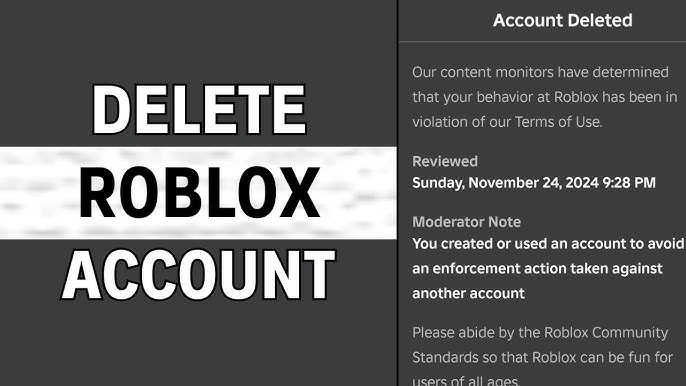The image size is (686, 386).
Task: Select the Reviewed label
Action: point(444,161)
